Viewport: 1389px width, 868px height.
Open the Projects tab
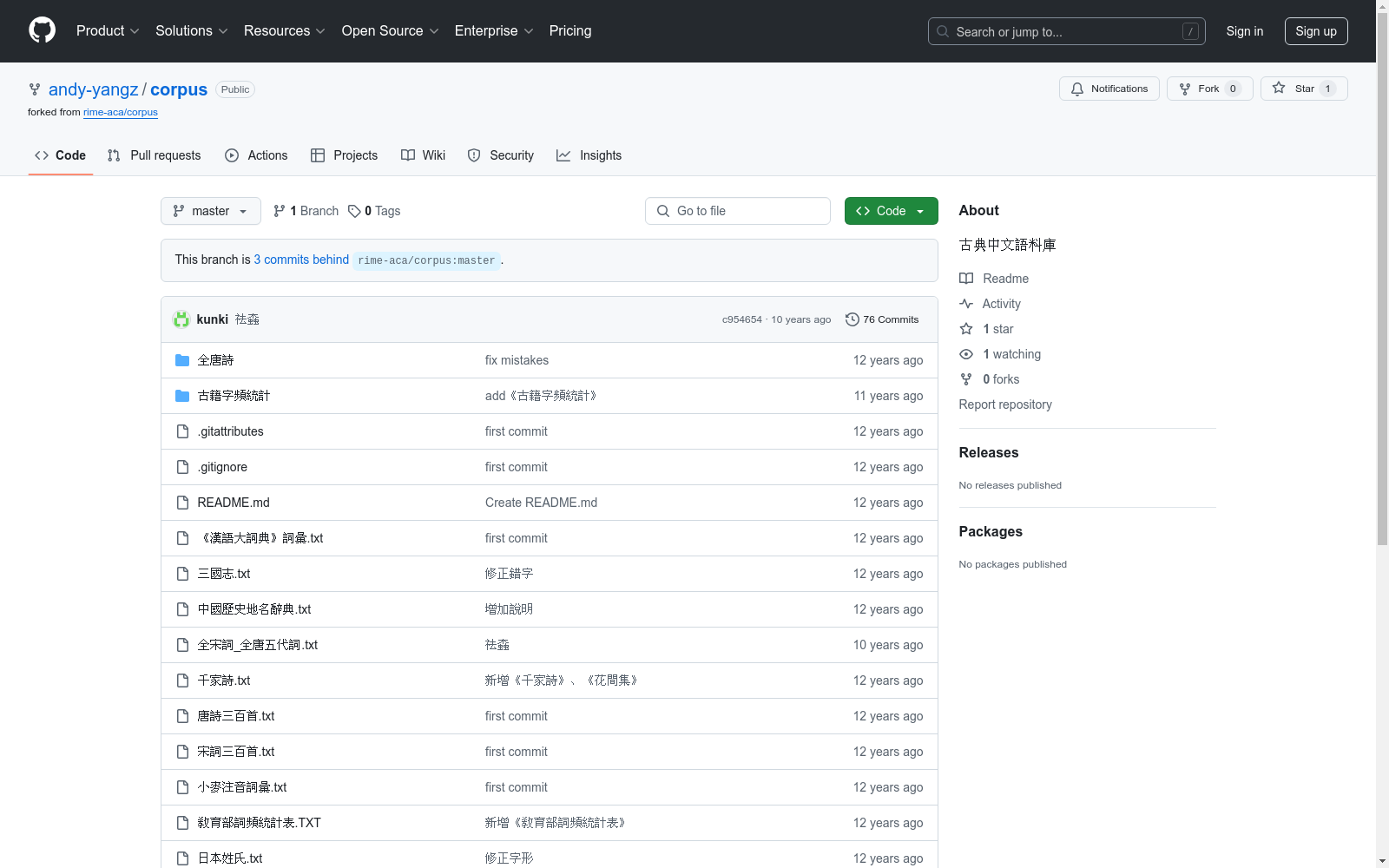(344, 155)
